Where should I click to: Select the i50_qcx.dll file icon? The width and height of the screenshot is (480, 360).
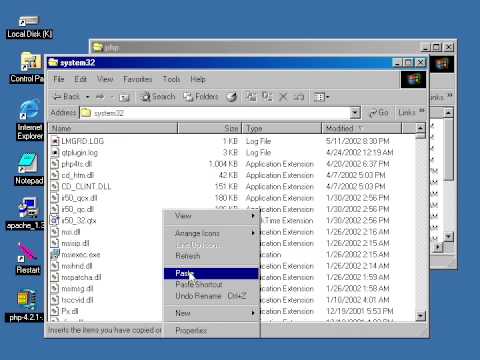[55, 198]
